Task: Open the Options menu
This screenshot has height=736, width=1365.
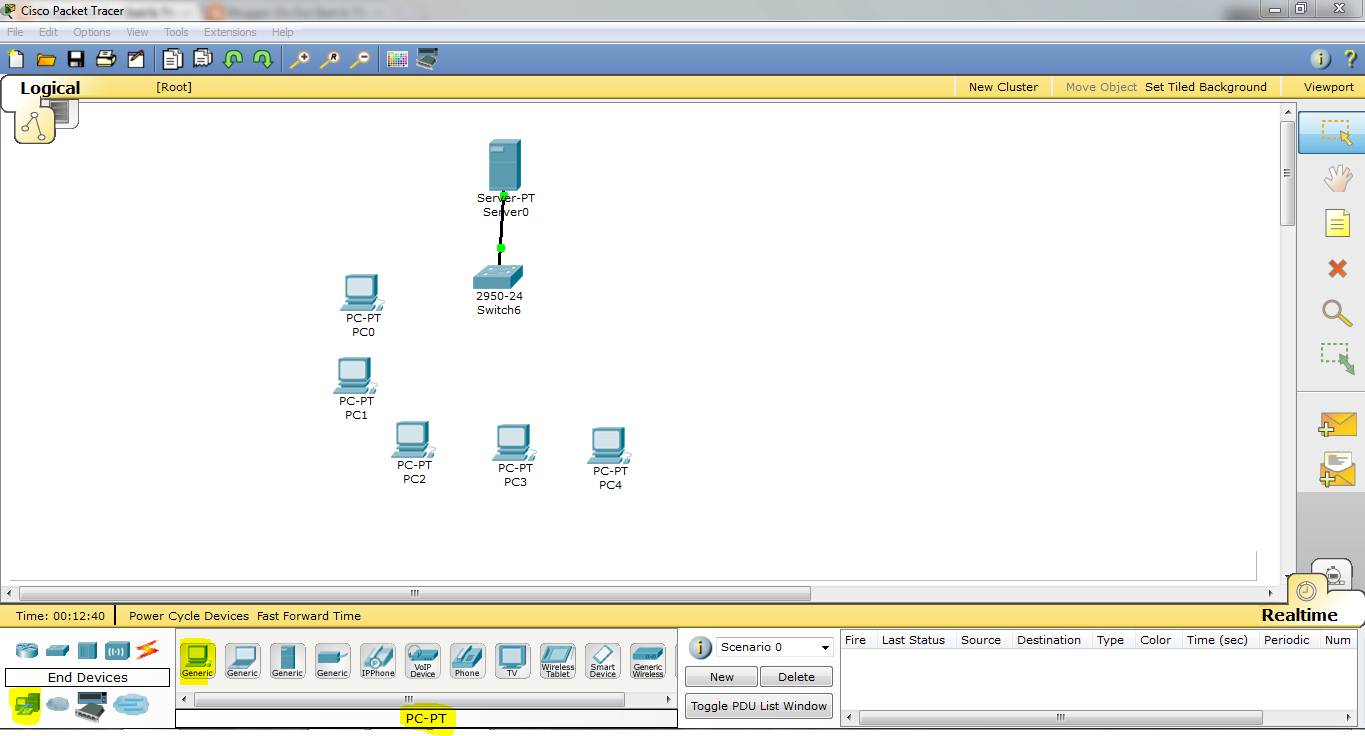Action: [x=92, y=32]
